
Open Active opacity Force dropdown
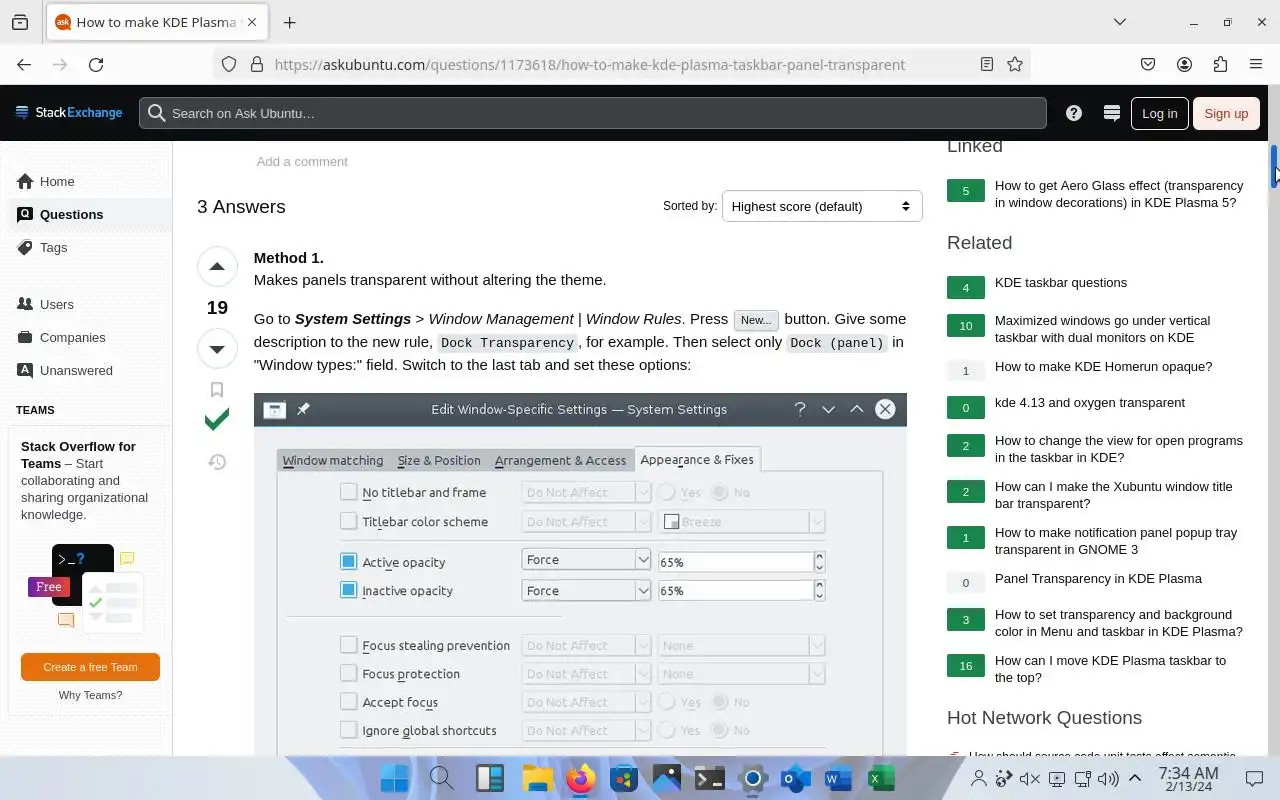pos(586,560)
